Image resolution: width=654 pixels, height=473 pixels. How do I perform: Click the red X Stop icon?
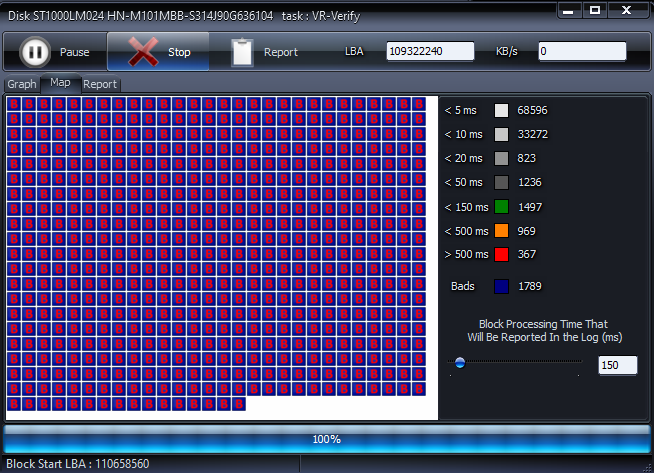[143, 52]
